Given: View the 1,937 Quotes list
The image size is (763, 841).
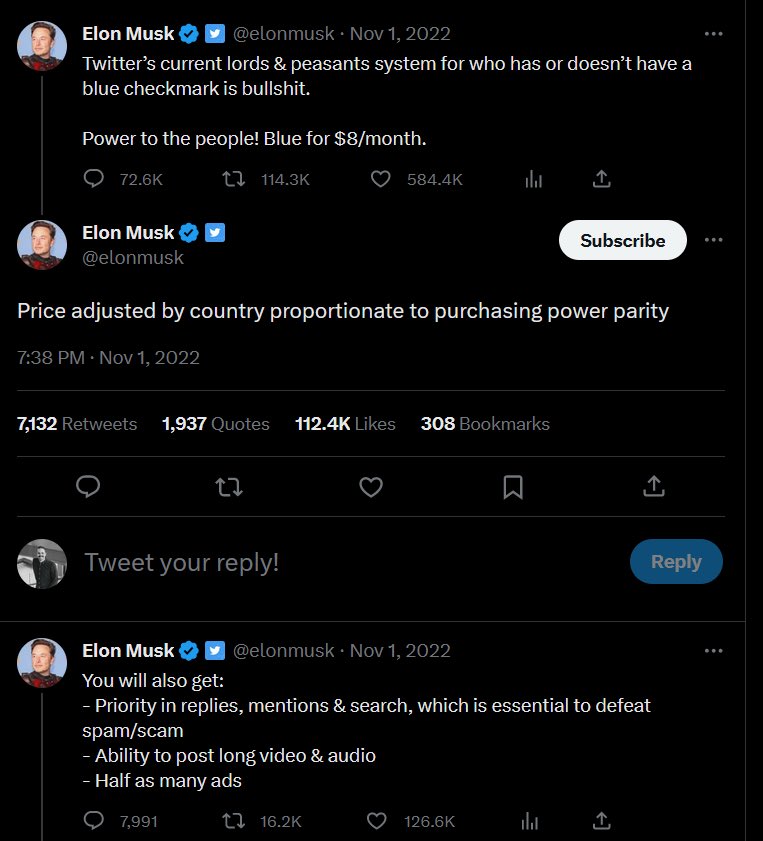Looking at the screenshot, I should [x=216, y=424].
